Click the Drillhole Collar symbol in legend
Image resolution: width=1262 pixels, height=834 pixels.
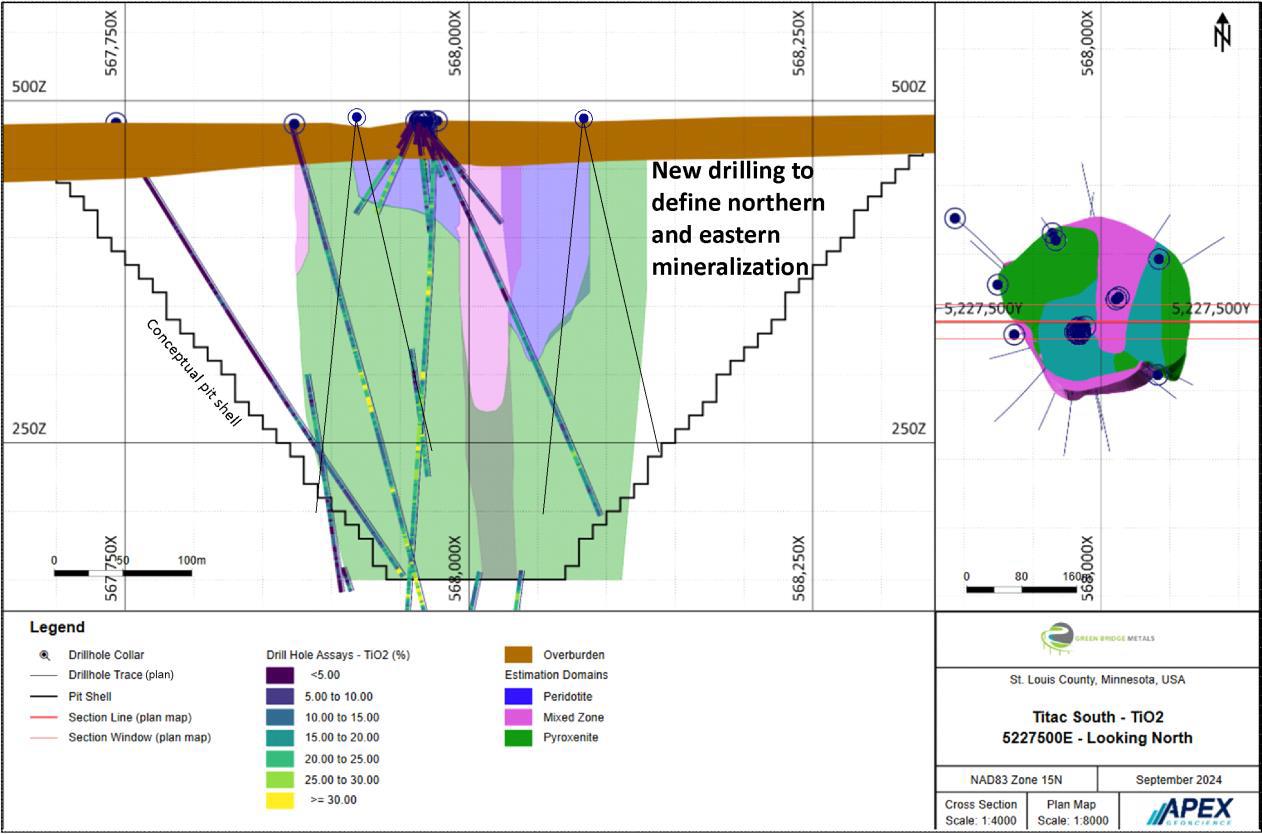tap(44, 655)
